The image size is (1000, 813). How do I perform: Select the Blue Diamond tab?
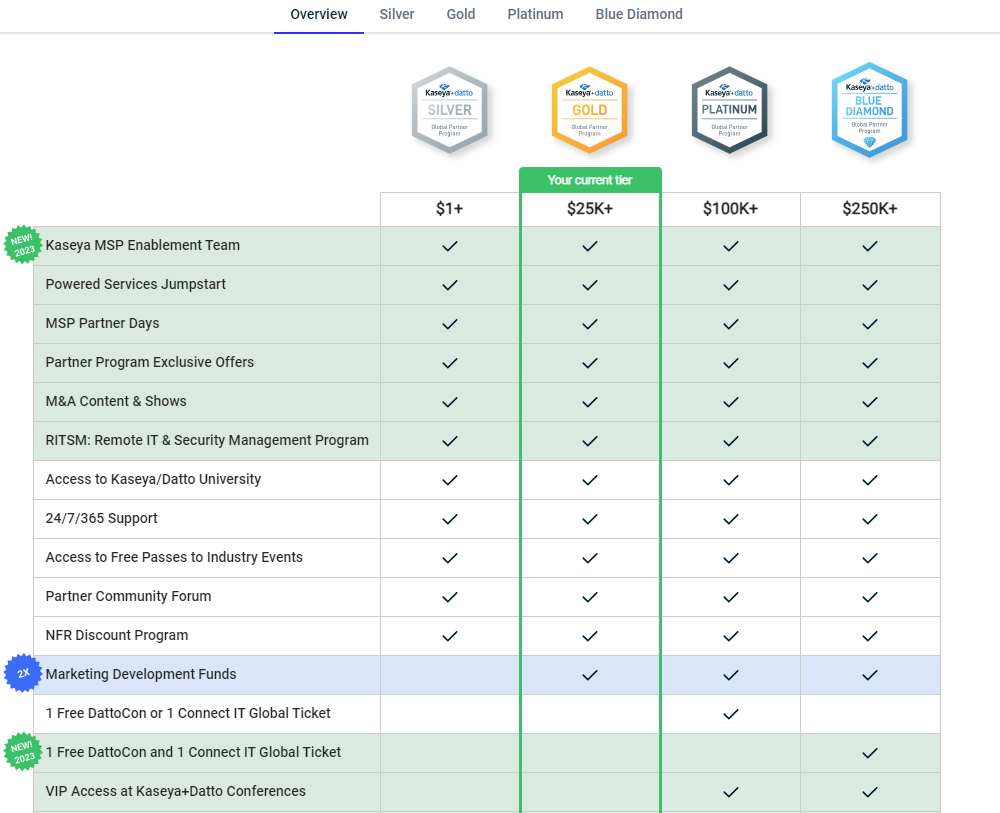coord(639,15)
